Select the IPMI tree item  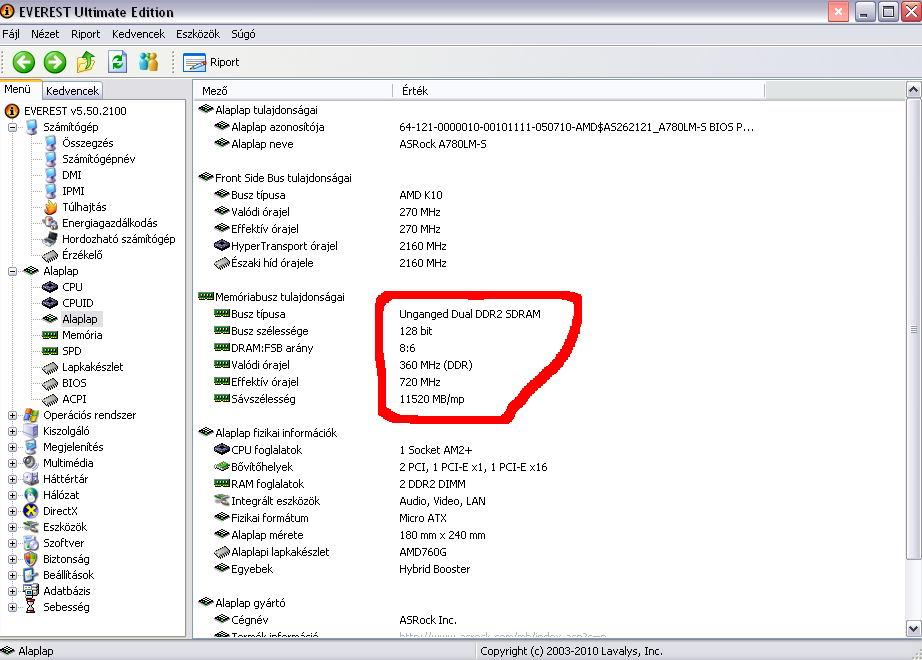tap(73, 191)
